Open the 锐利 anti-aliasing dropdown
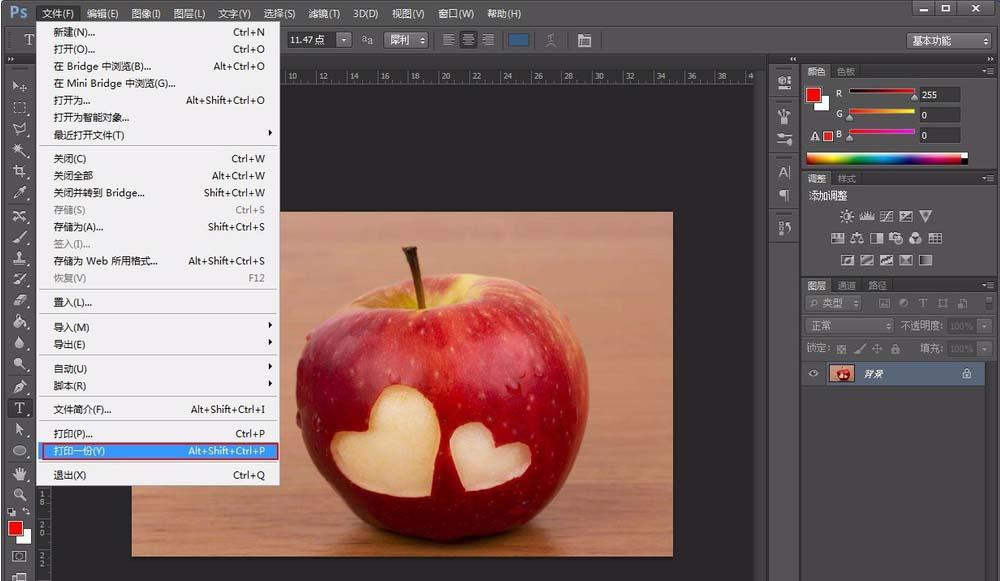This screenshot has height=581, width=1000. (407, 40)
